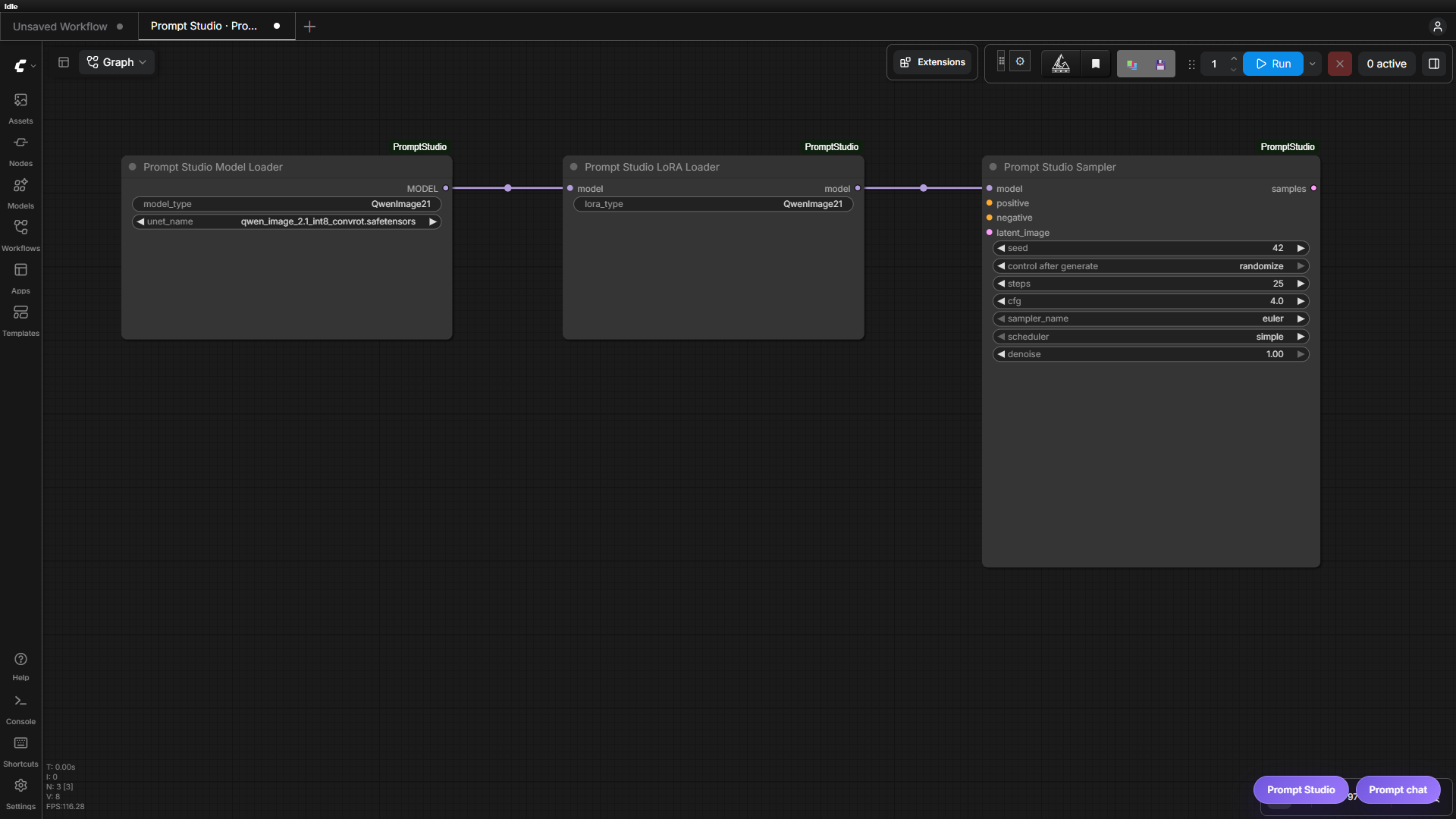Click the sailboat logo toolbar icon
This screenshot has width=1456, height=819.
pyautogui.click(x=1061, y=64)
